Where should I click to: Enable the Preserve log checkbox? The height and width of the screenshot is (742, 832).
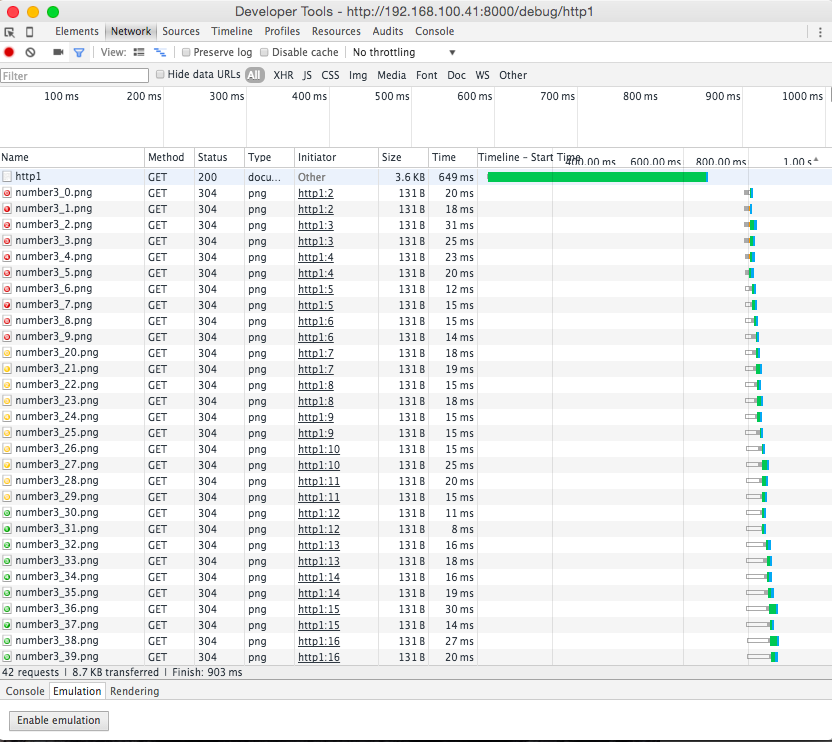[x=186, y=52]
